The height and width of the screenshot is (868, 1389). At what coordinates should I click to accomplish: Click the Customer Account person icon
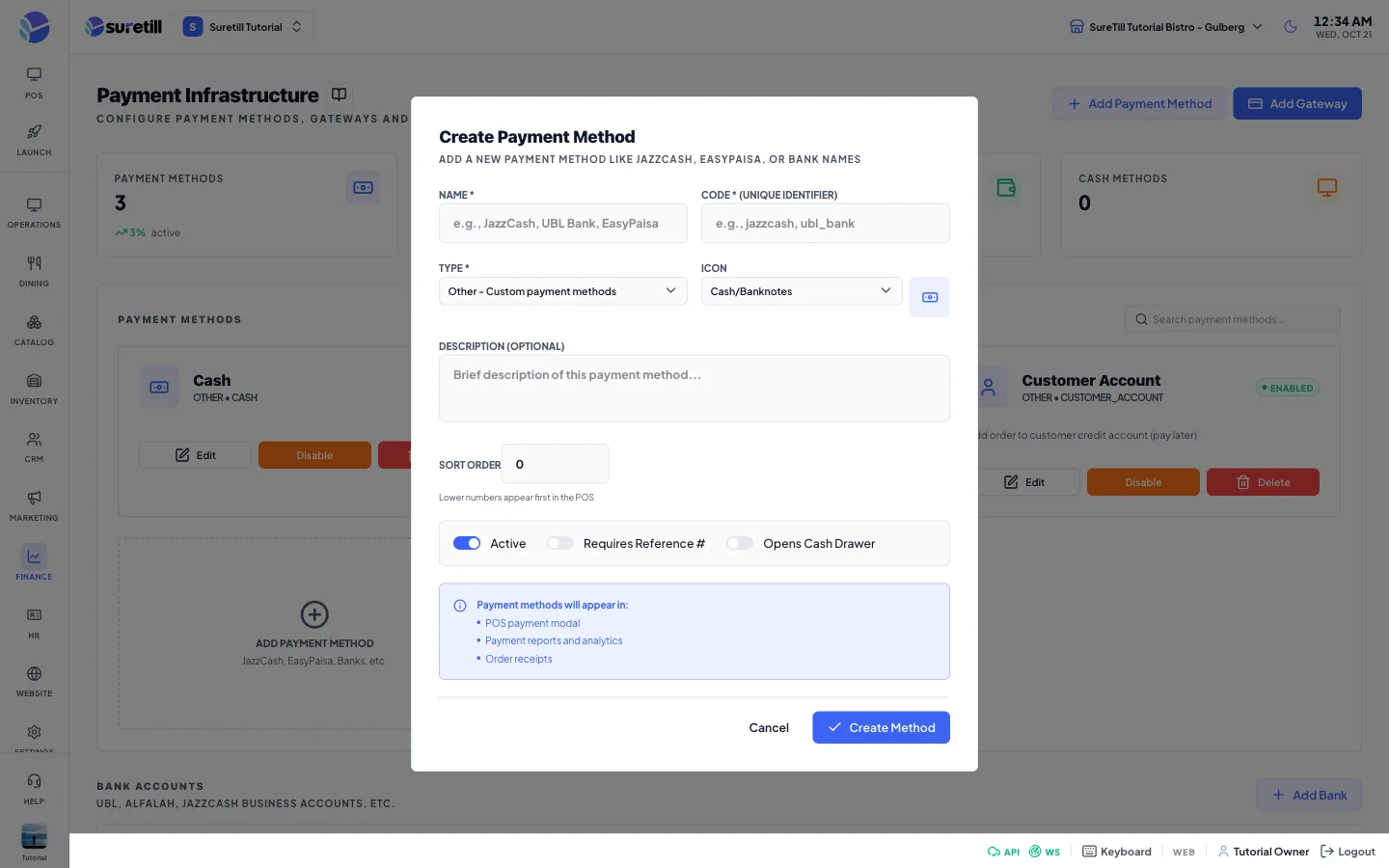point(988,388)
